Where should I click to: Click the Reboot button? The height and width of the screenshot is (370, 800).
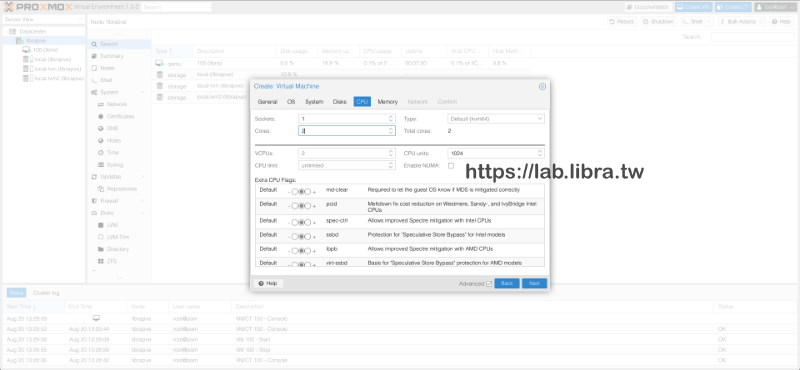(x=621, y=22)
